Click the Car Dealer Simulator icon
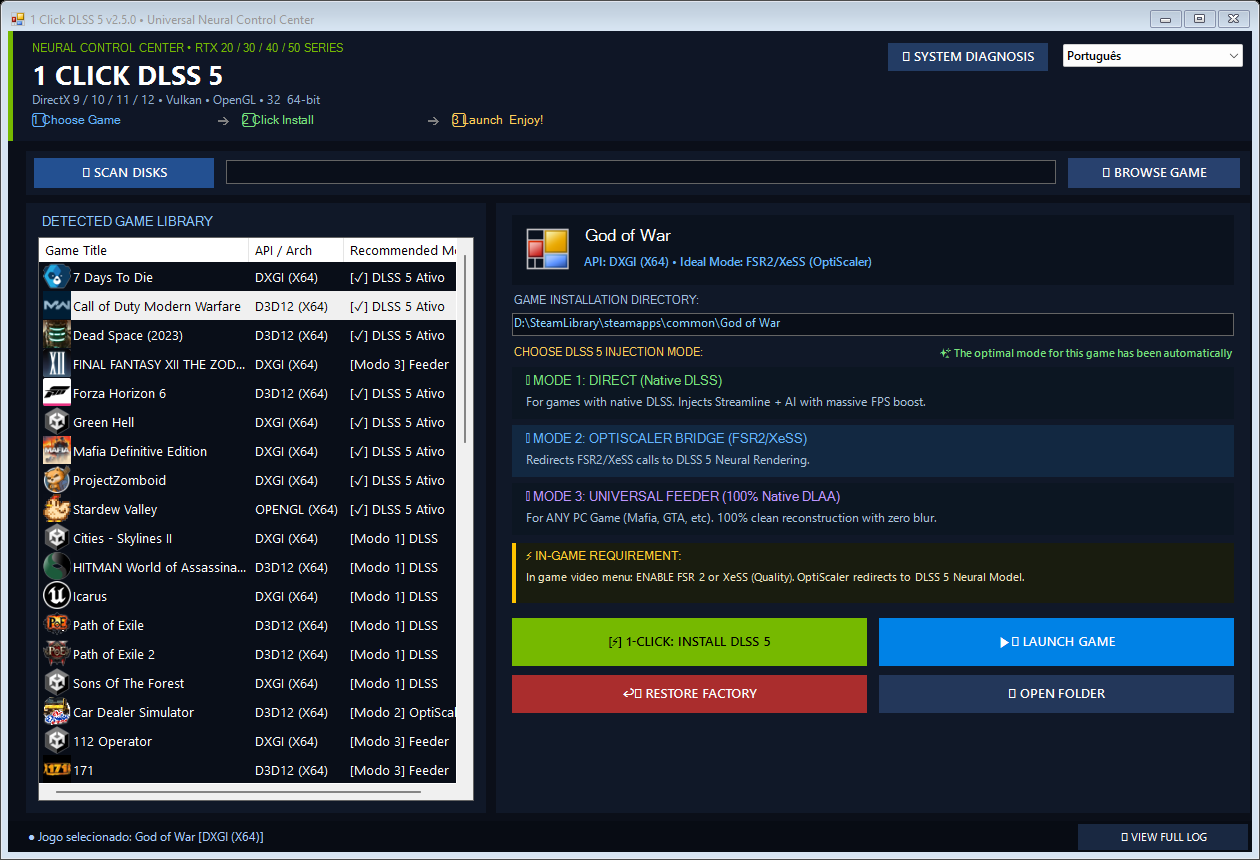Screen dimensions: 1260x860 pyautogui.click(x=56, y=712)
